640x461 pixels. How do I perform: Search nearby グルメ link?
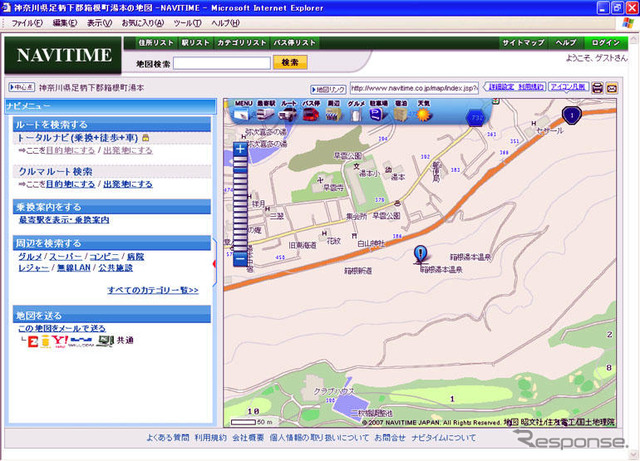(30, 257)
